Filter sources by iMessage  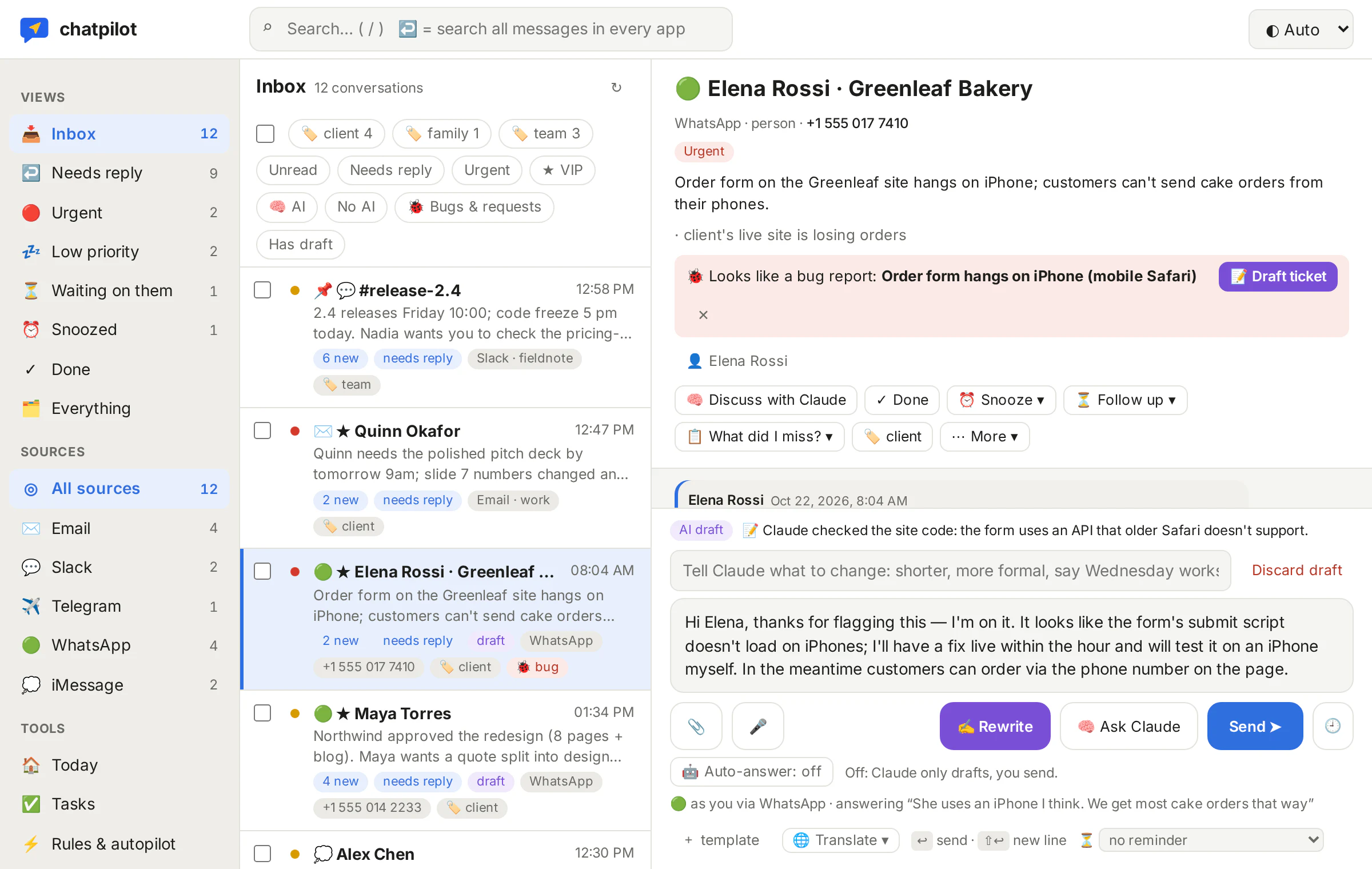click(x=119, y=685)
